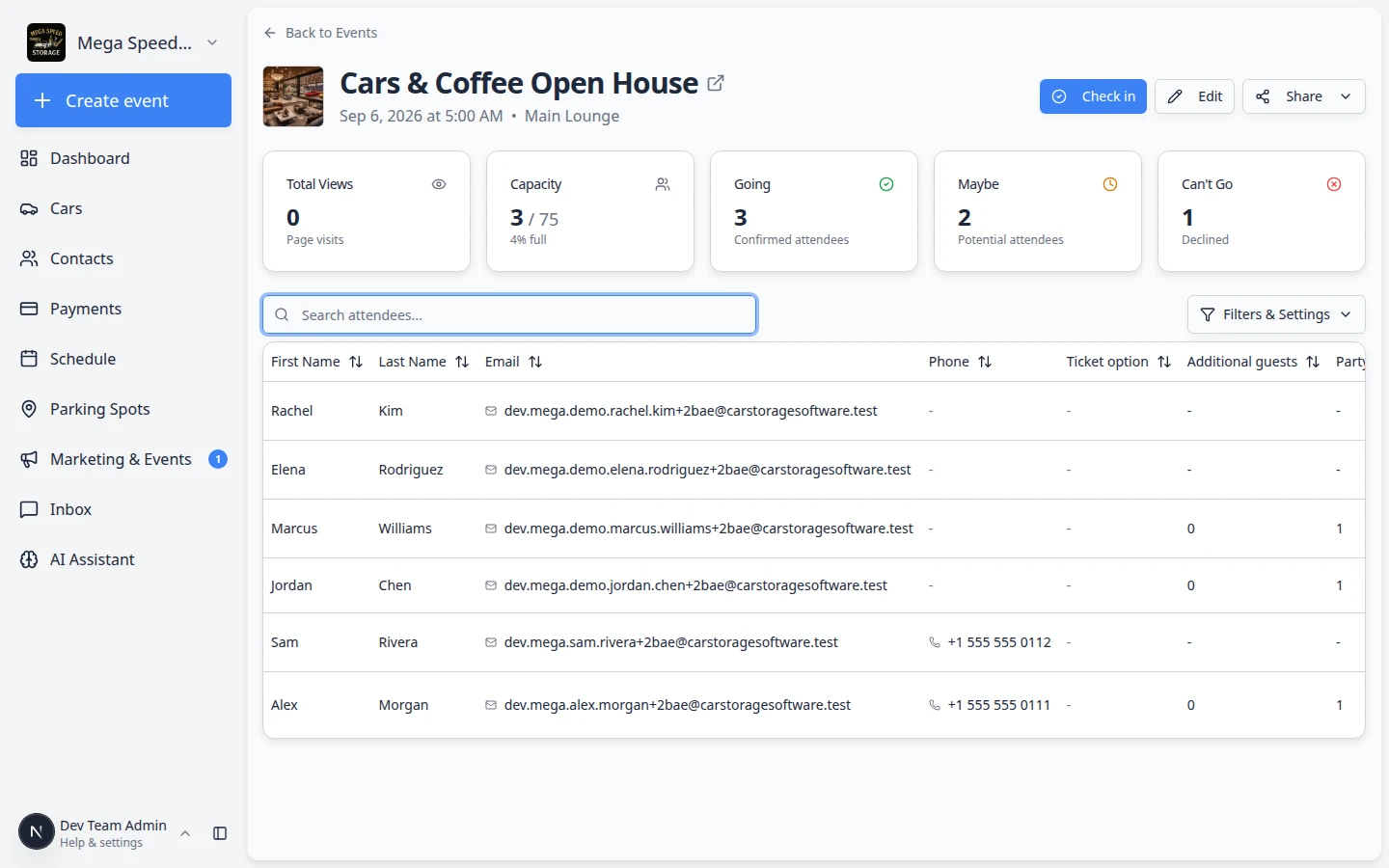Open Marketing & Events section
Viewport: 1389px width, 868px height.
[x=123, y=459]
